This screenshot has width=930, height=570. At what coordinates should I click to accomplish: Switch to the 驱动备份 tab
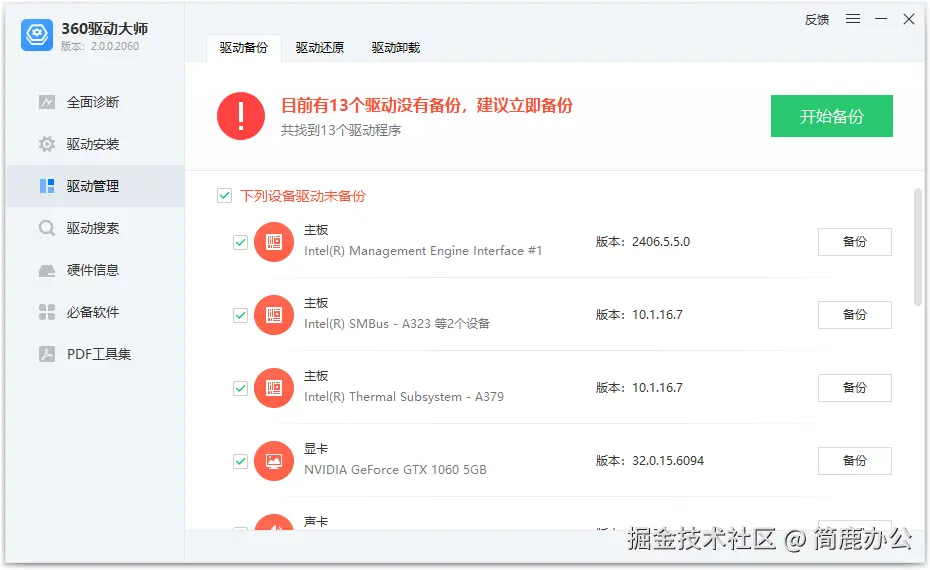point(244,48)
